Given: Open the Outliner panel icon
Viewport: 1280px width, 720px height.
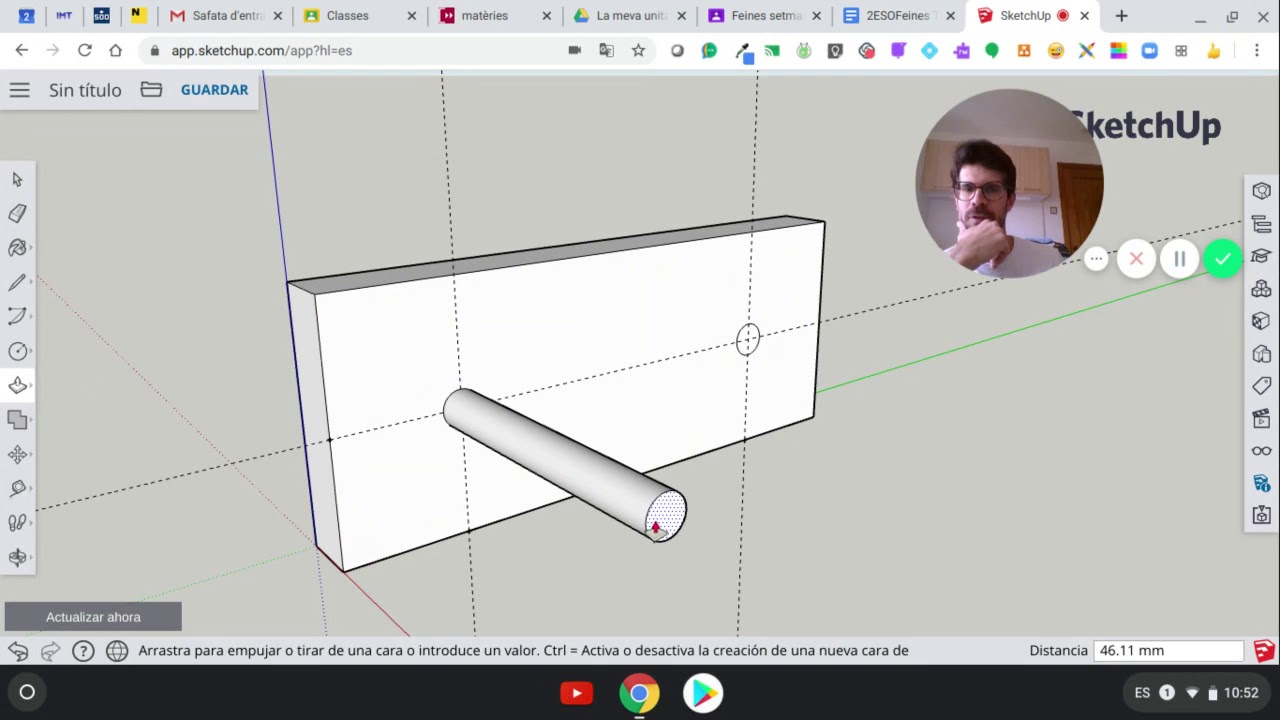Looking at the screenshot, I should [x=1261, y=224].
